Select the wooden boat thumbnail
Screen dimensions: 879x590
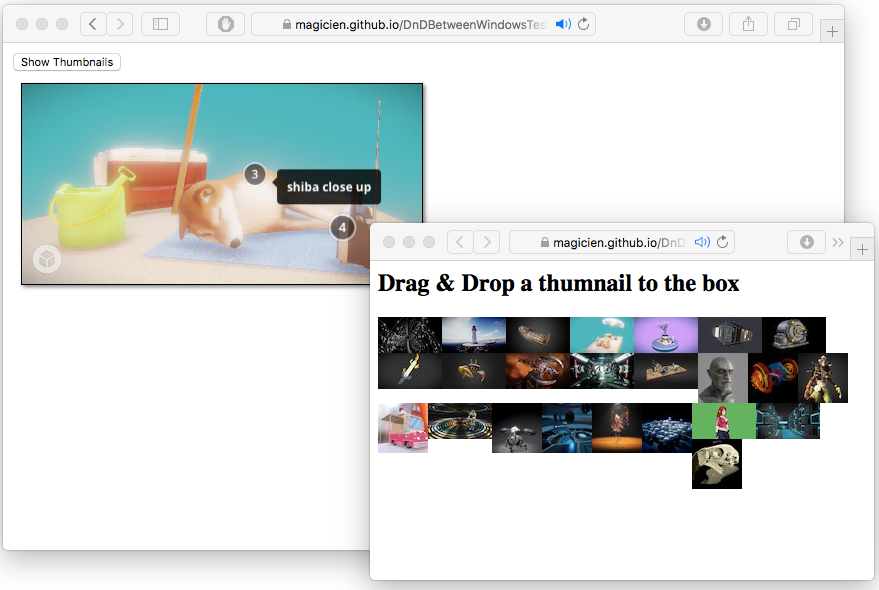pos(538,335)
